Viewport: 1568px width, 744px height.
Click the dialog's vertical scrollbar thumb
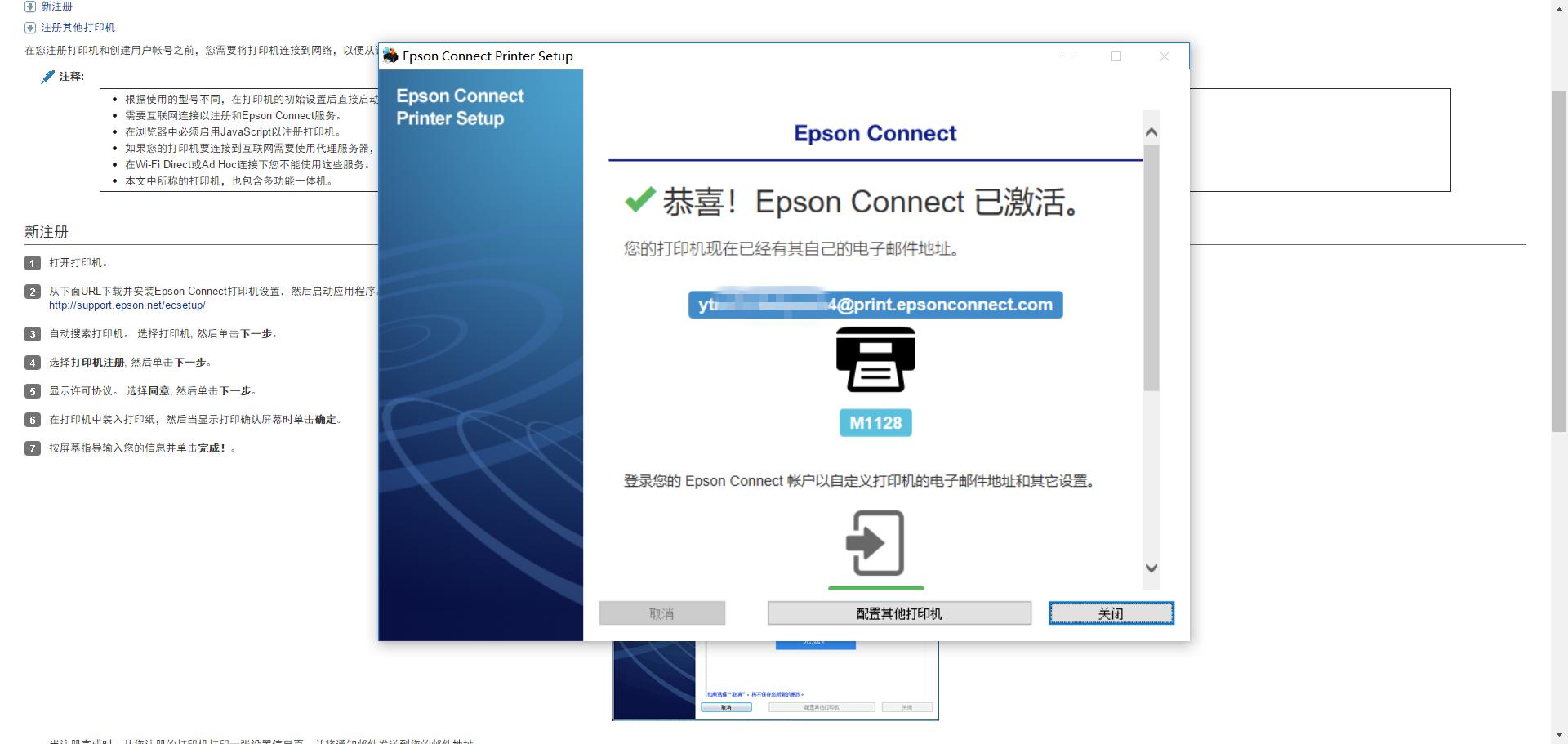(1151, 268)
